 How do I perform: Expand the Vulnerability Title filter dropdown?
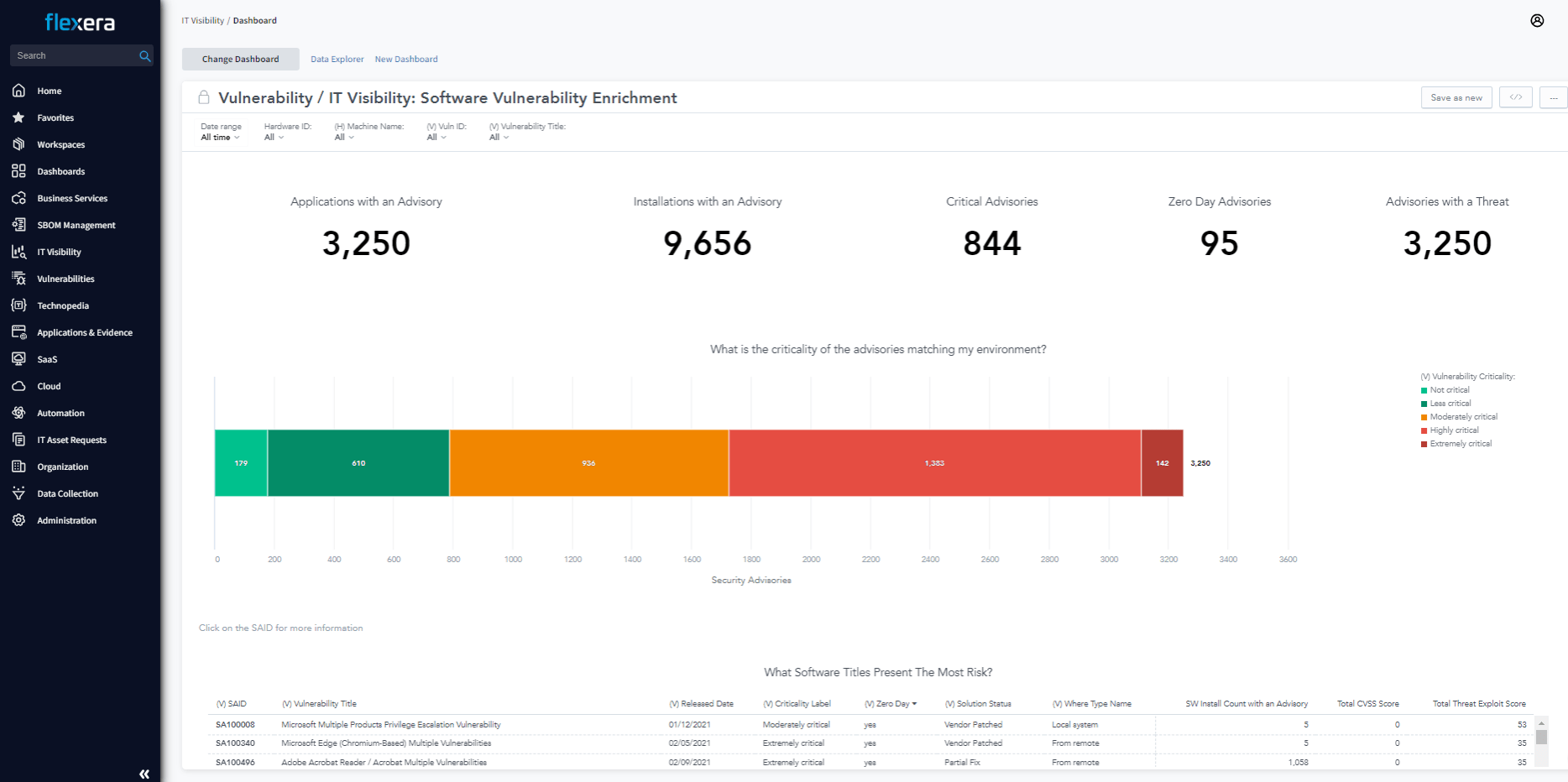499,138
